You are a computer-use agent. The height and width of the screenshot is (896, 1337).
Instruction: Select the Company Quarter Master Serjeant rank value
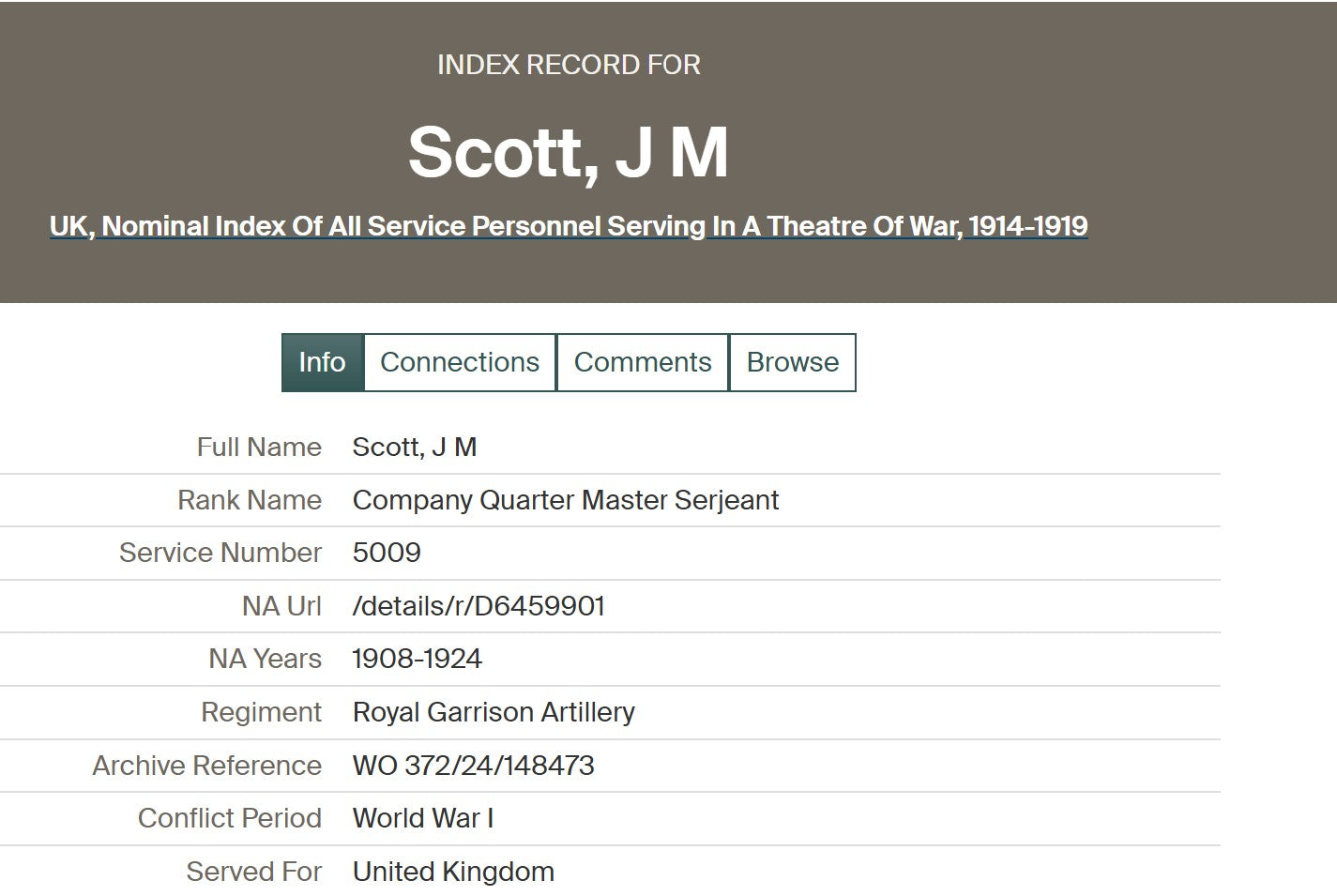click(566, 500)
